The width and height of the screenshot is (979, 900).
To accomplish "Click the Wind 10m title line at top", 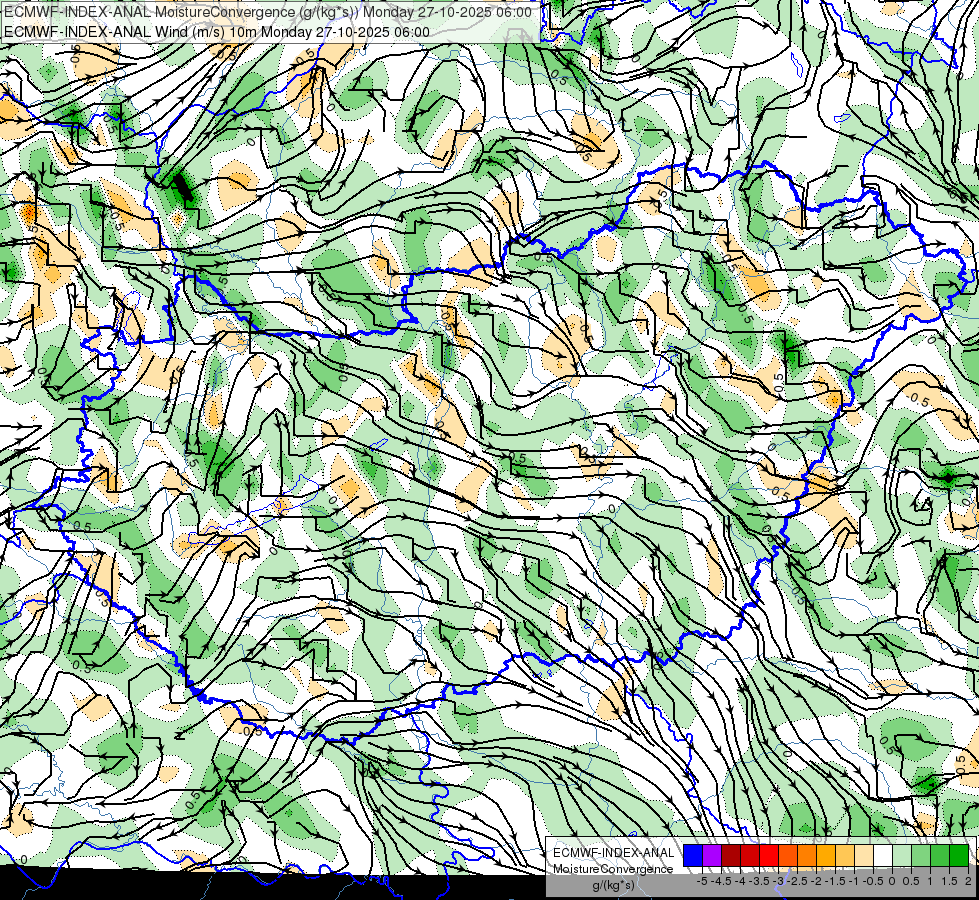I will pos(217,31).
